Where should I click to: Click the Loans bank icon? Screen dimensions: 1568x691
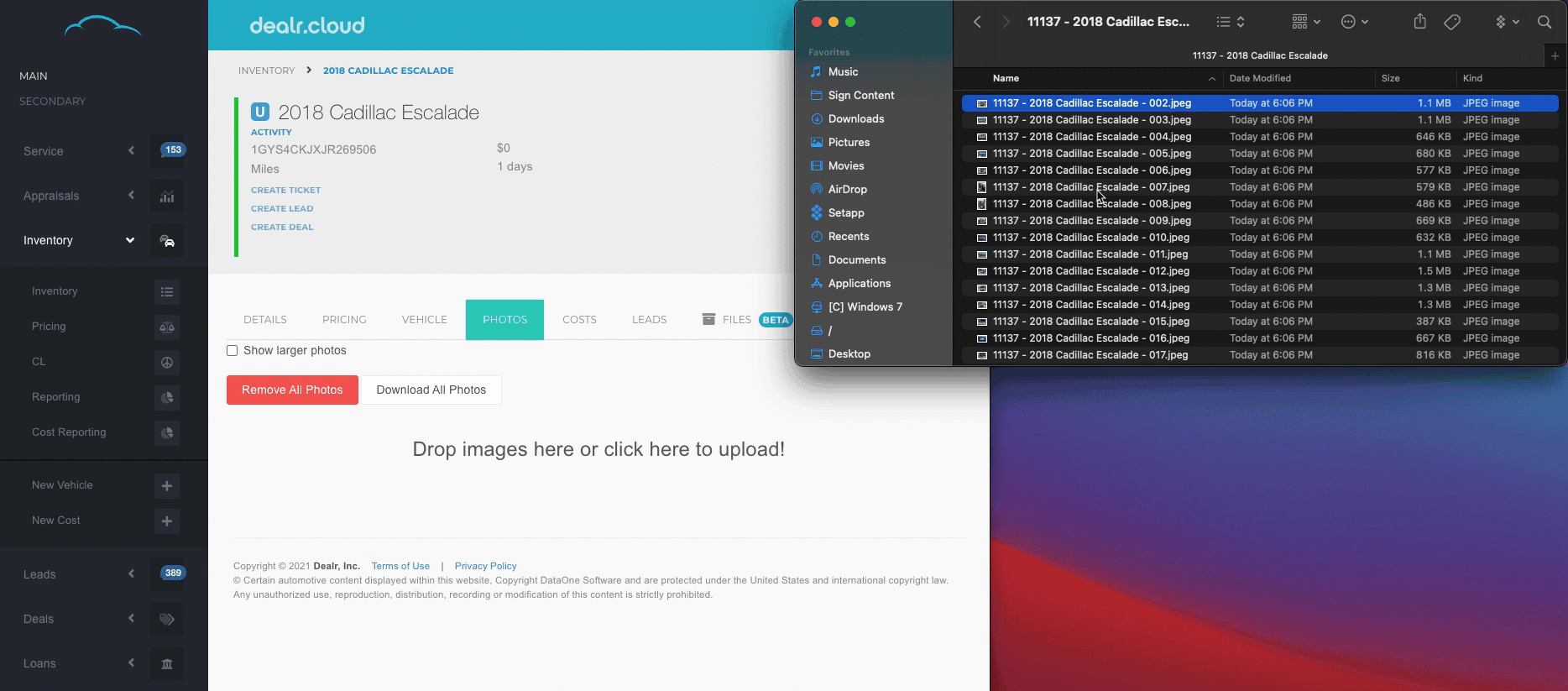tap(167, 664)
